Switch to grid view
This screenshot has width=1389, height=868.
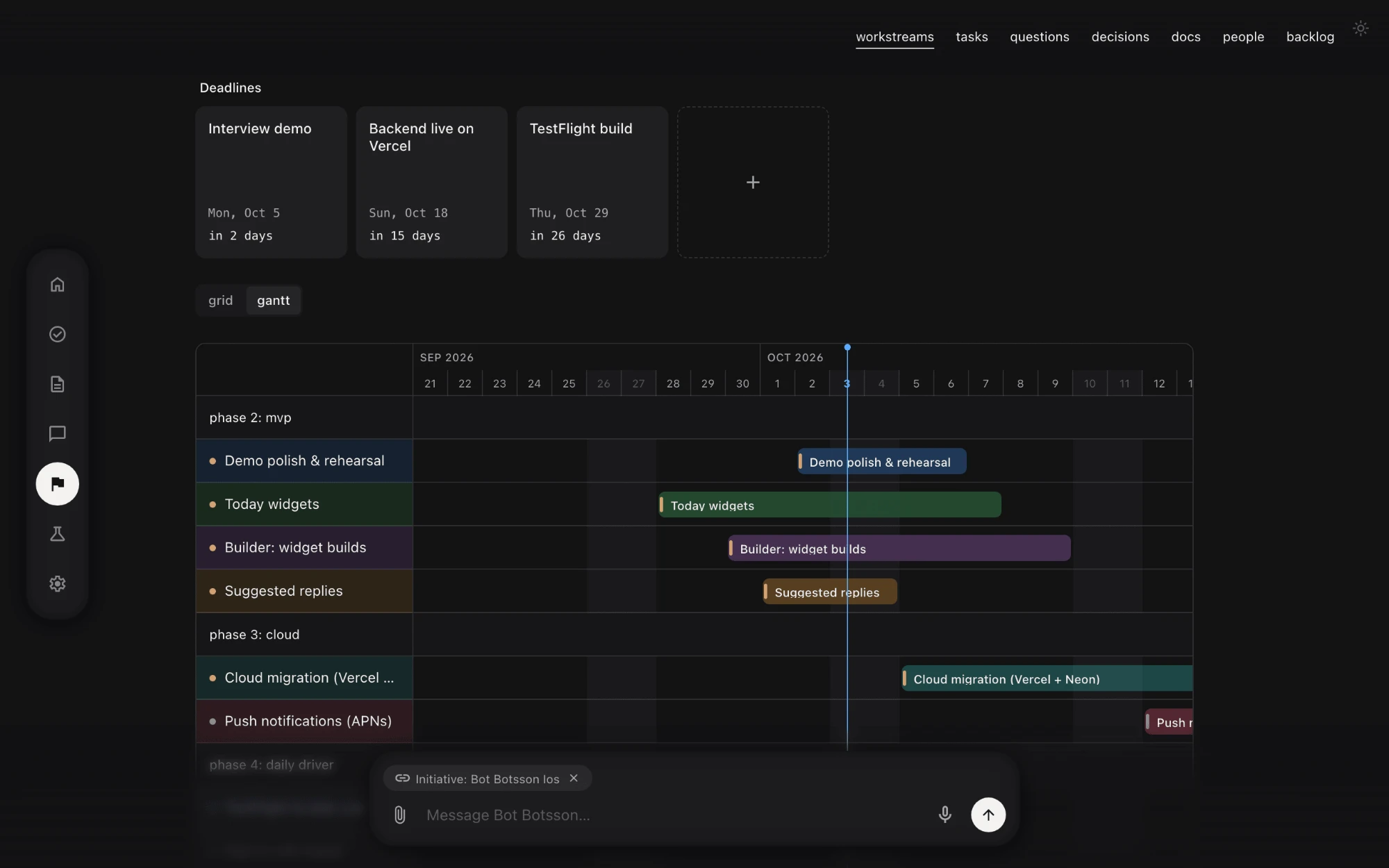(221, 301)
